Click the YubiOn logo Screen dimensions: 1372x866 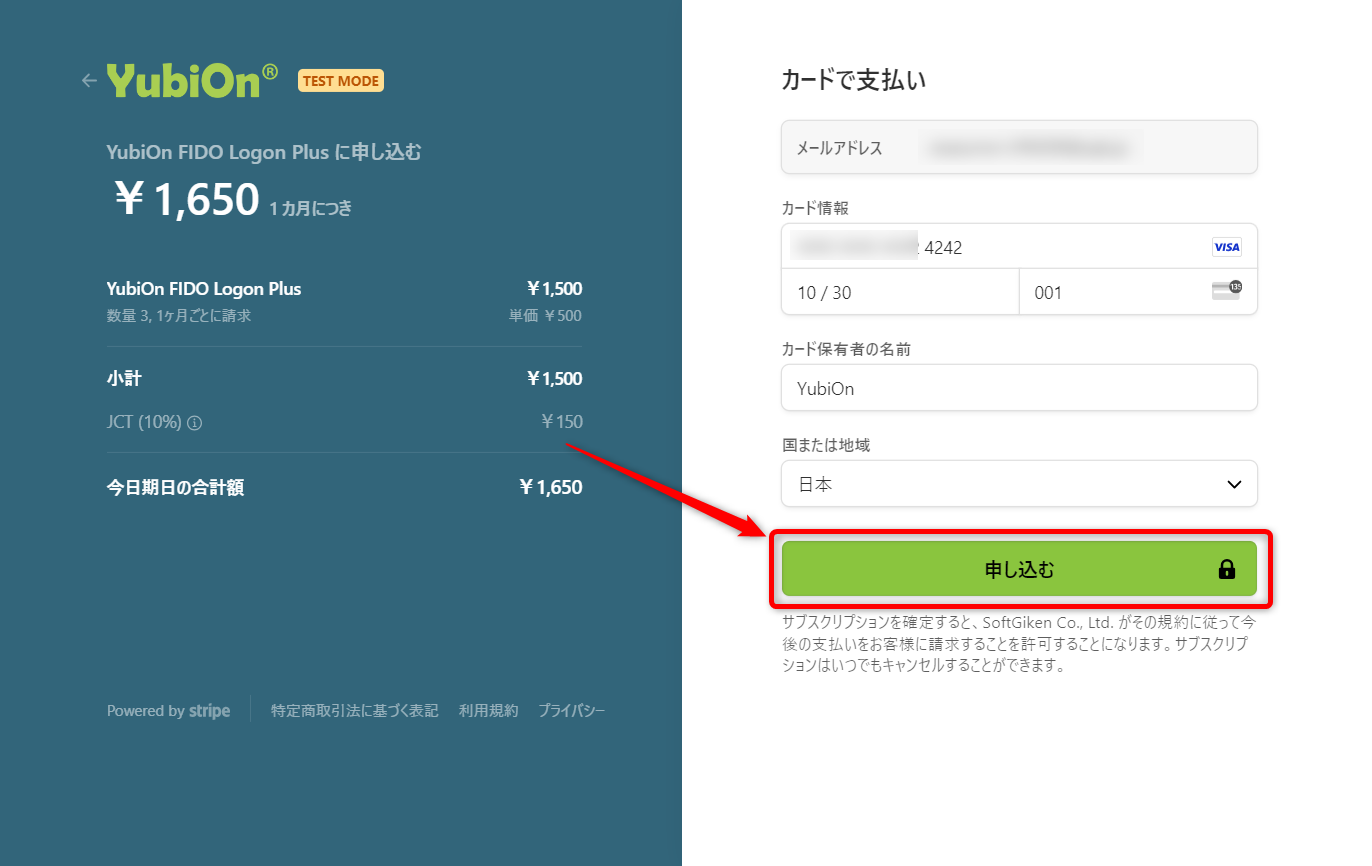click(192, 81)
